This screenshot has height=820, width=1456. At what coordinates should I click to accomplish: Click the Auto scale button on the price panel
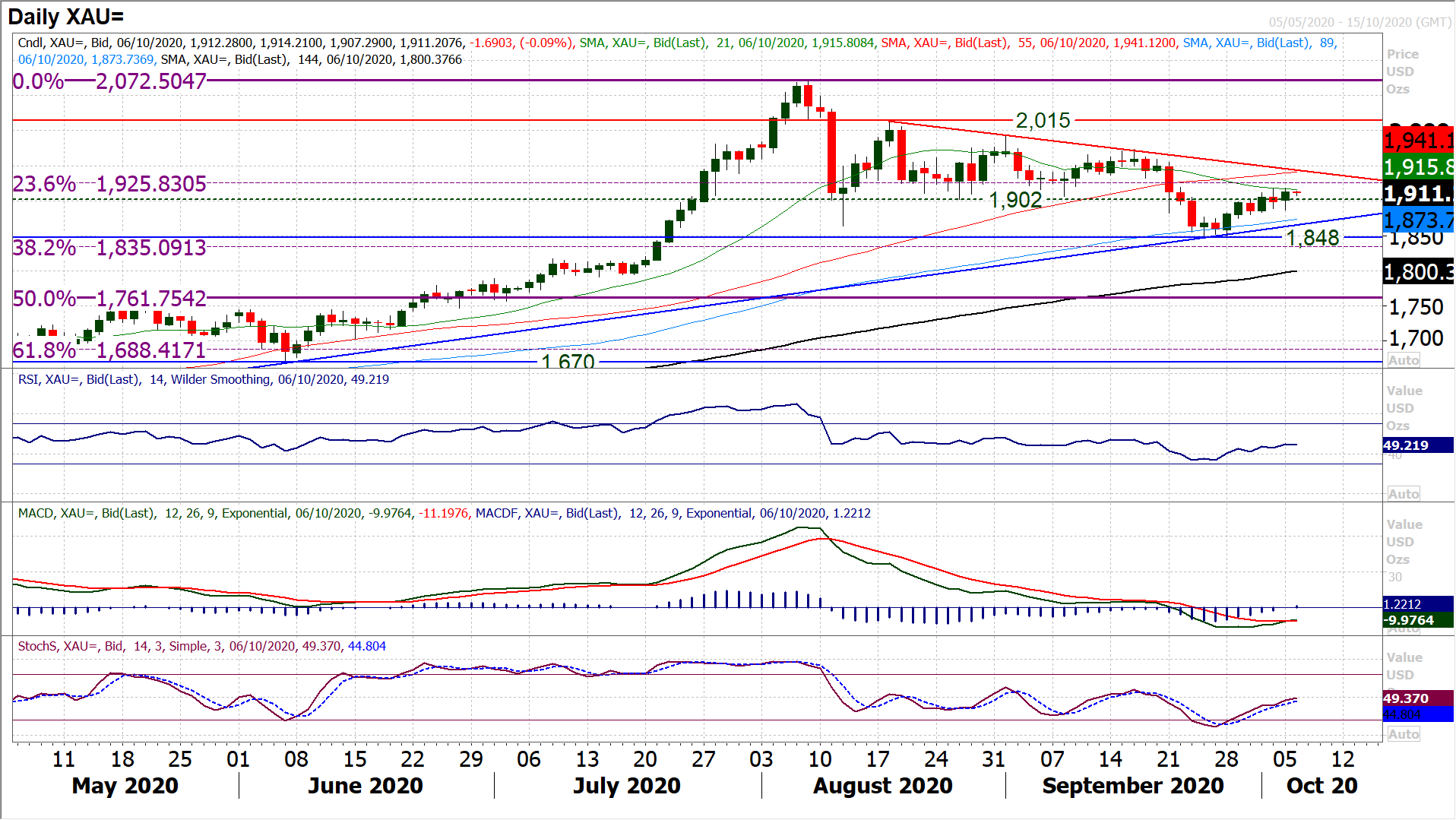coord(1403,360)
